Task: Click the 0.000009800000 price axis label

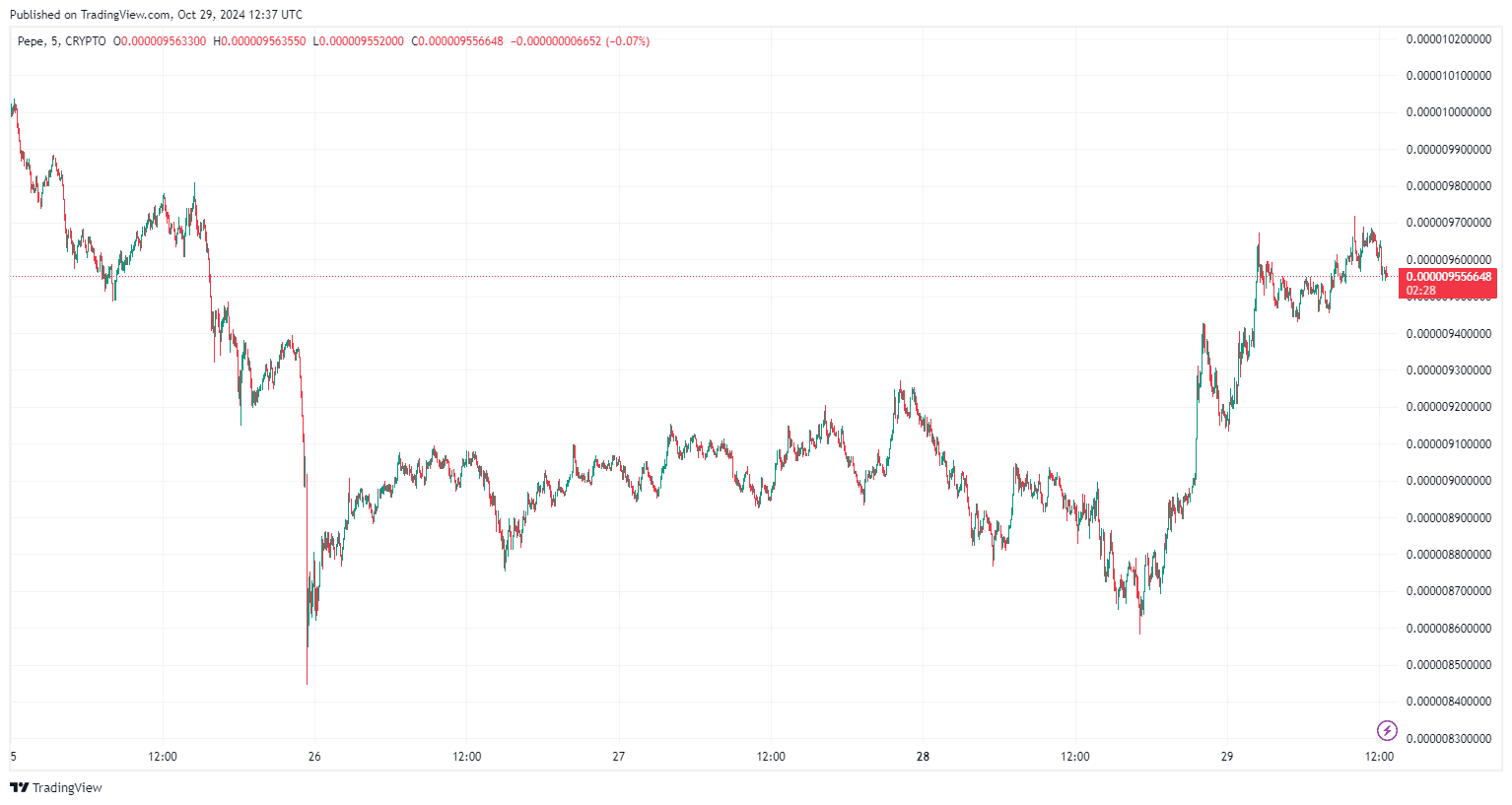Action: [1448, 186]
